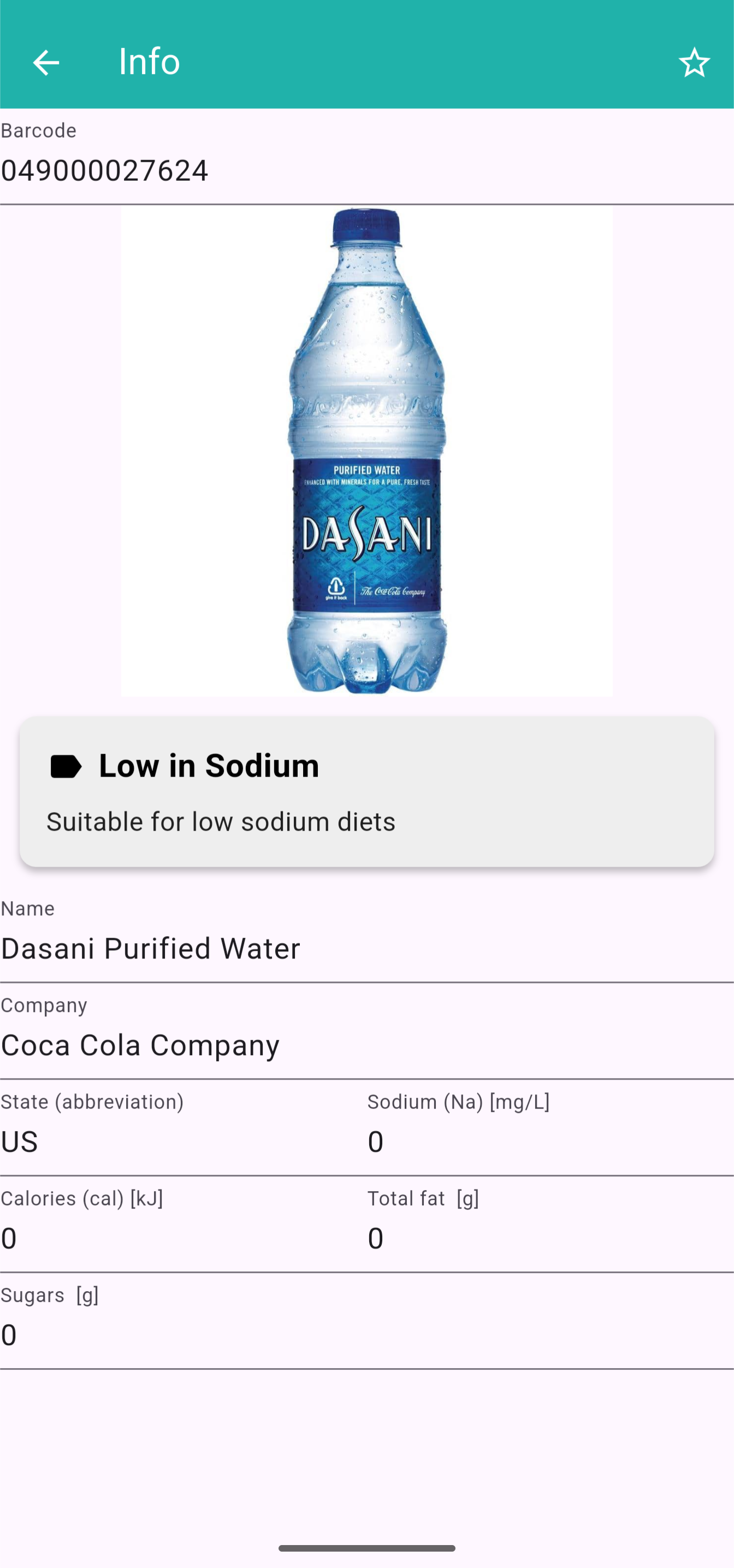Tap the black label tag icon
The width and height of the screenshot is (734, 1568).
65,766
